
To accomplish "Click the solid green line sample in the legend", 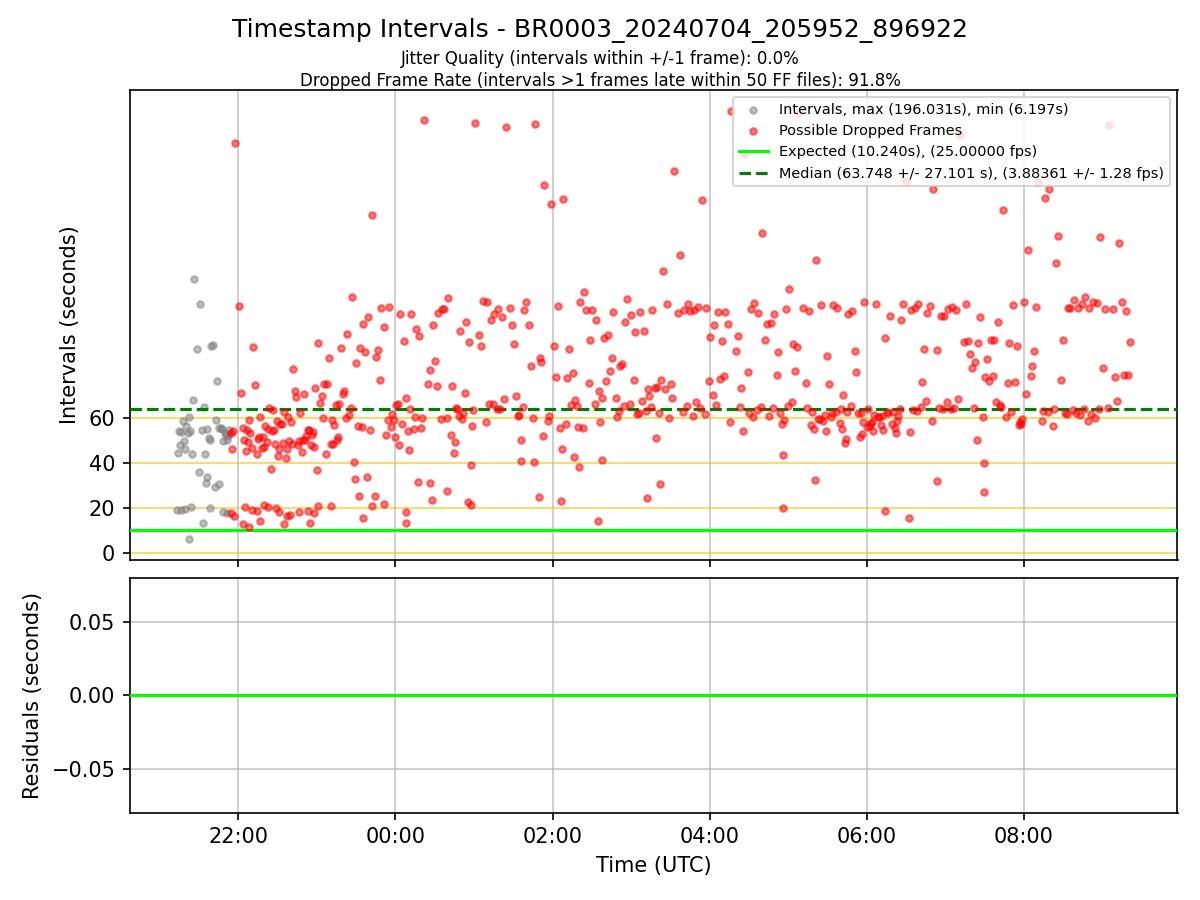I will click(753, 152).
